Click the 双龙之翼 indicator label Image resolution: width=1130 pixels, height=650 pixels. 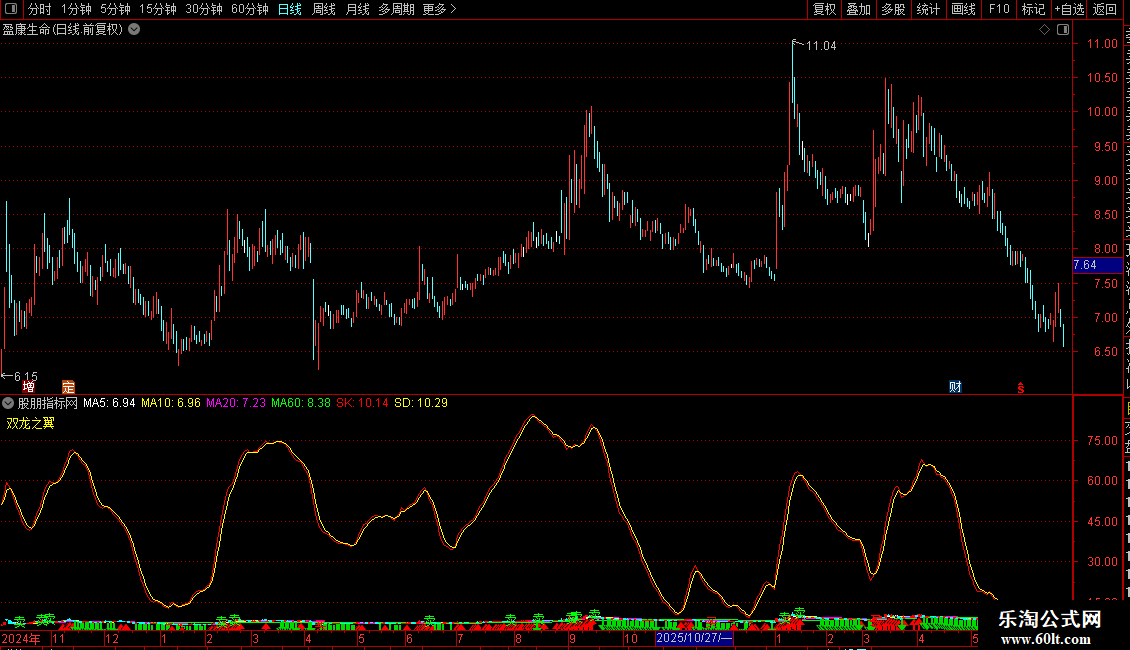pyautogui.click(x=30, y=423)
